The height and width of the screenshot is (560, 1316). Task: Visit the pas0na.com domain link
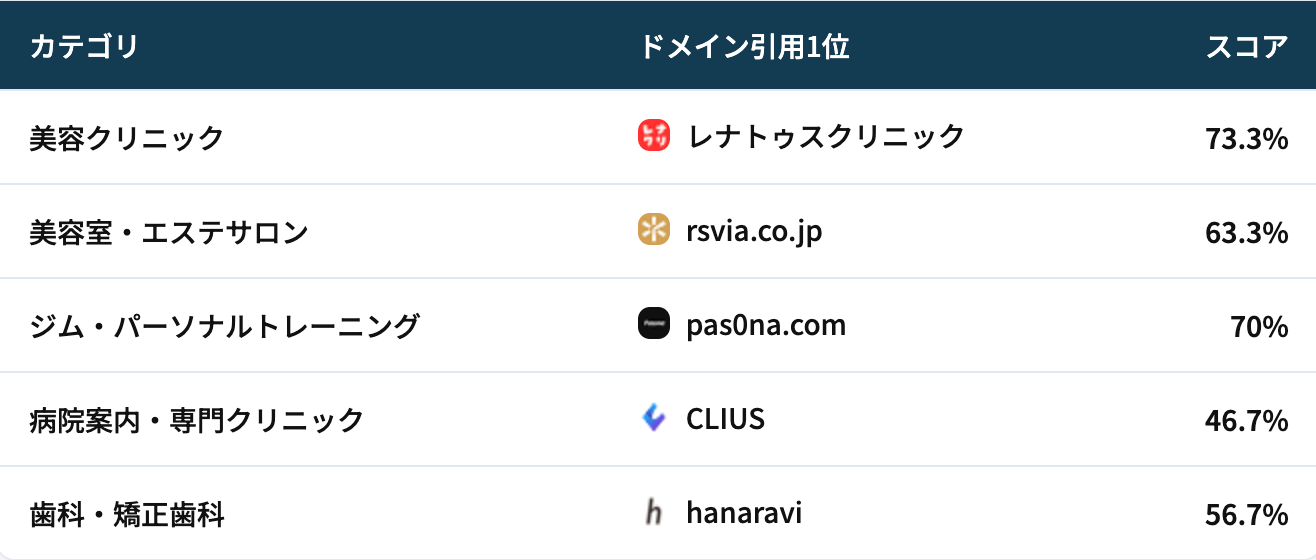766,325
